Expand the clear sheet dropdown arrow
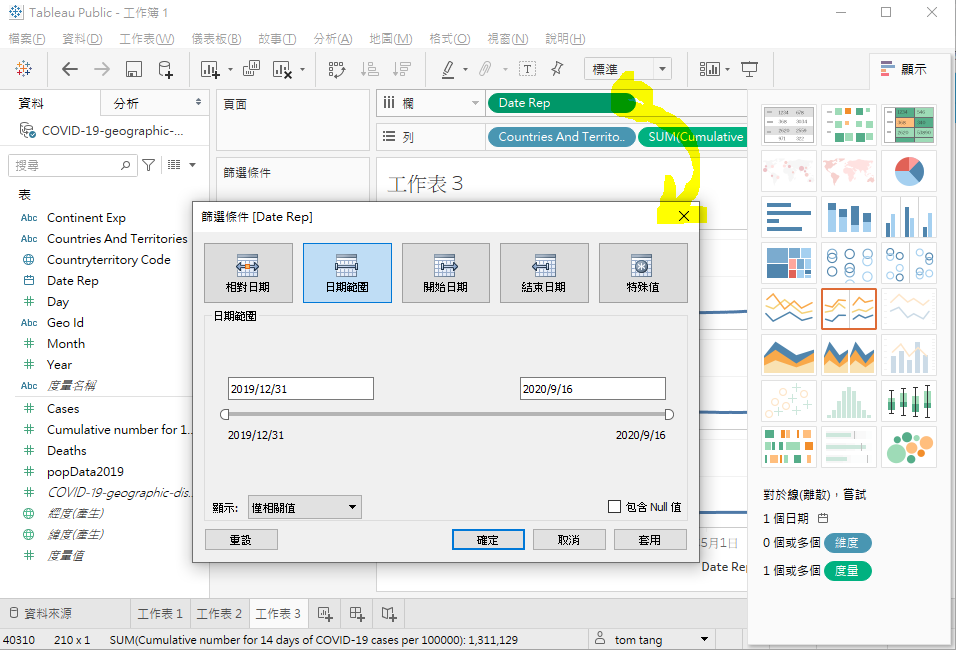This screenshot has width=956, height=650. 302,70
